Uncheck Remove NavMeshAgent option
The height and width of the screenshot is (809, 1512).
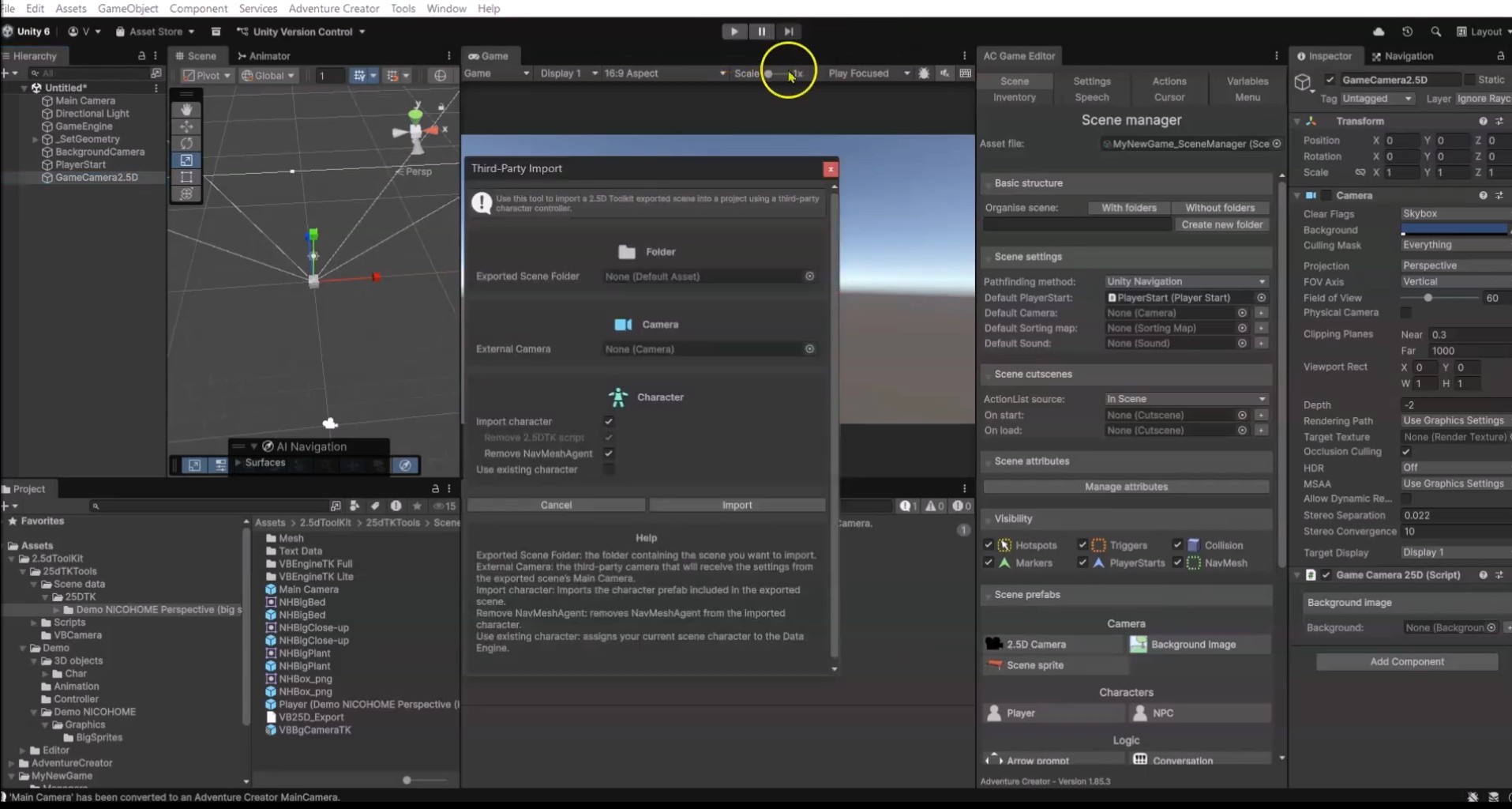(x=609, y=453)
